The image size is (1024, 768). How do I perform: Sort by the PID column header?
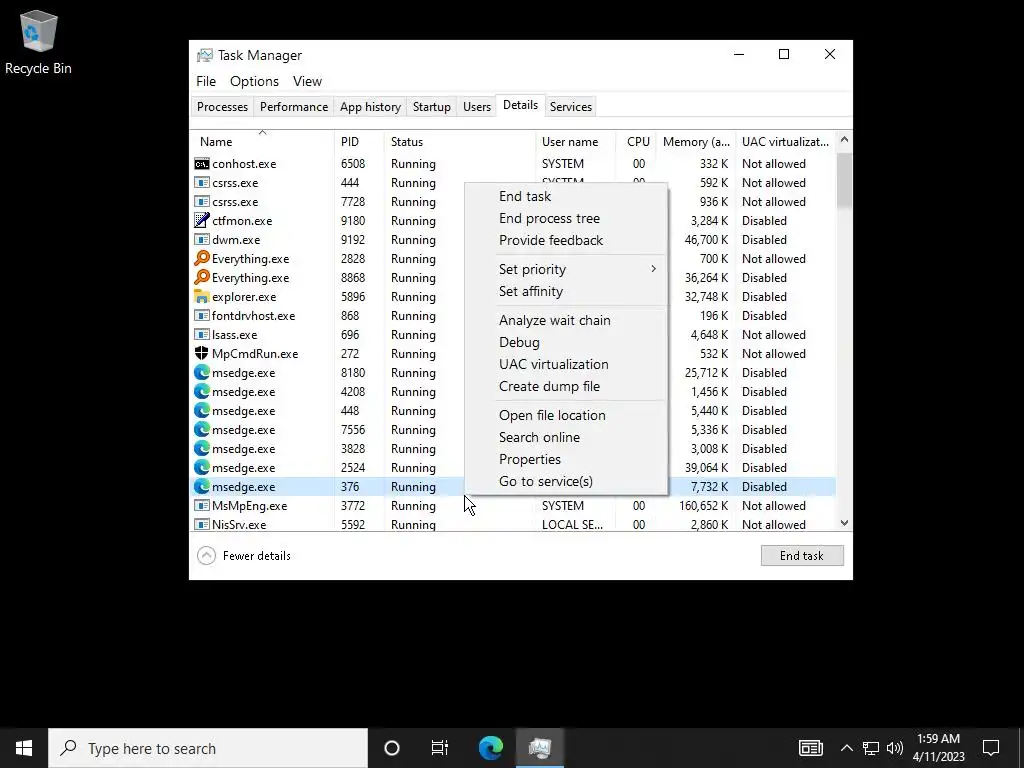pyautogui.click(x=359, y=142)
